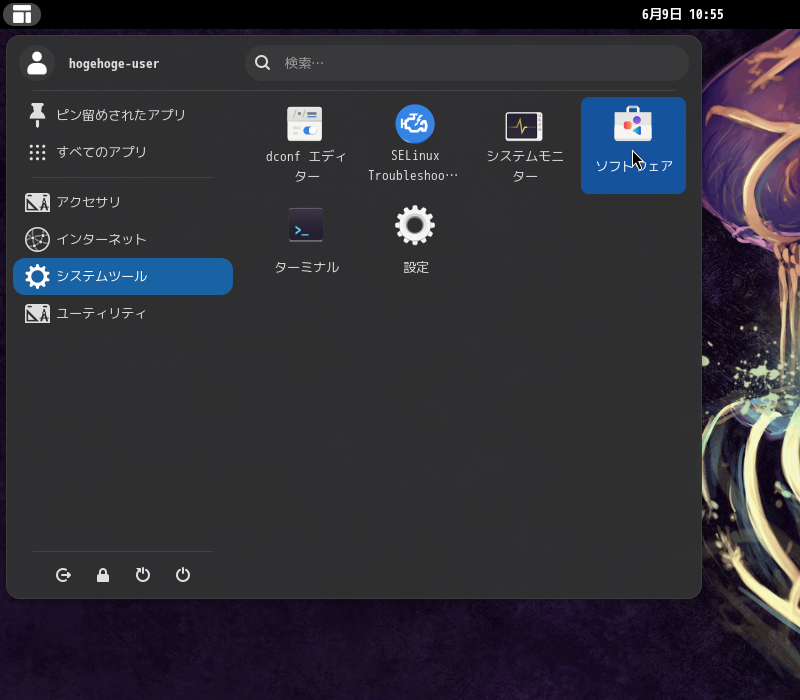
Task: Select the インターネット category
Action: click(123, 239)
